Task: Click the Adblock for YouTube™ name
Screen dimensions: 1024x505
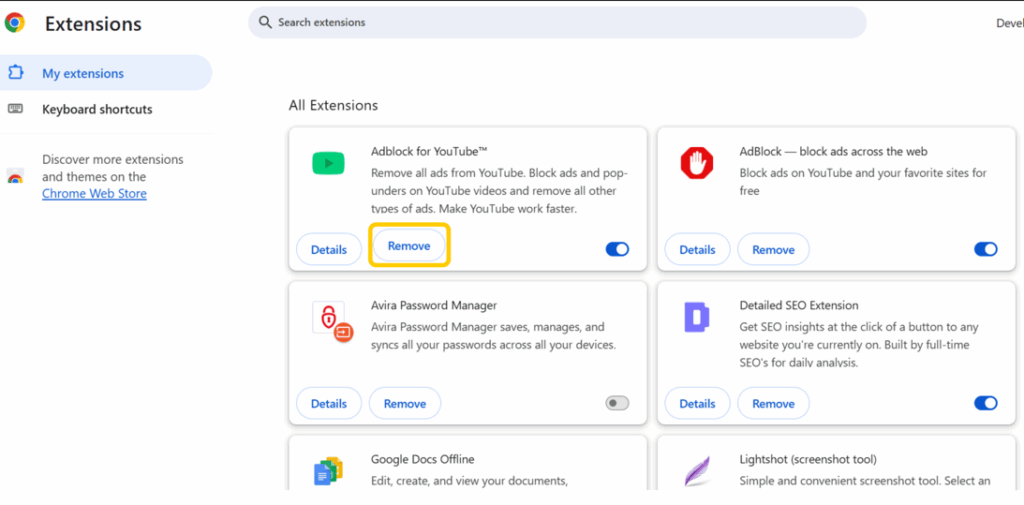Action: pos(429,151)
